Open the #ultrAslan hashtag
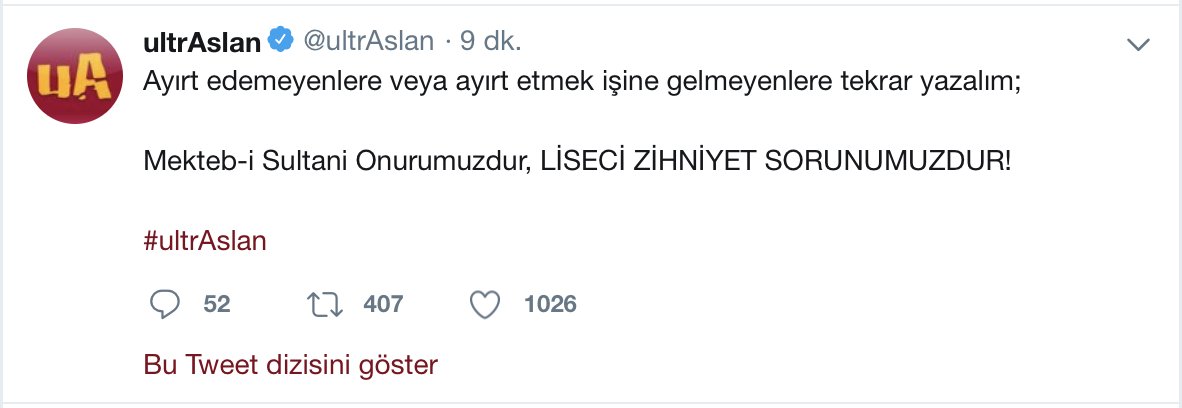Image resolution: width=1182 pixels, height=408 pixels. click(x=205, y=241)
